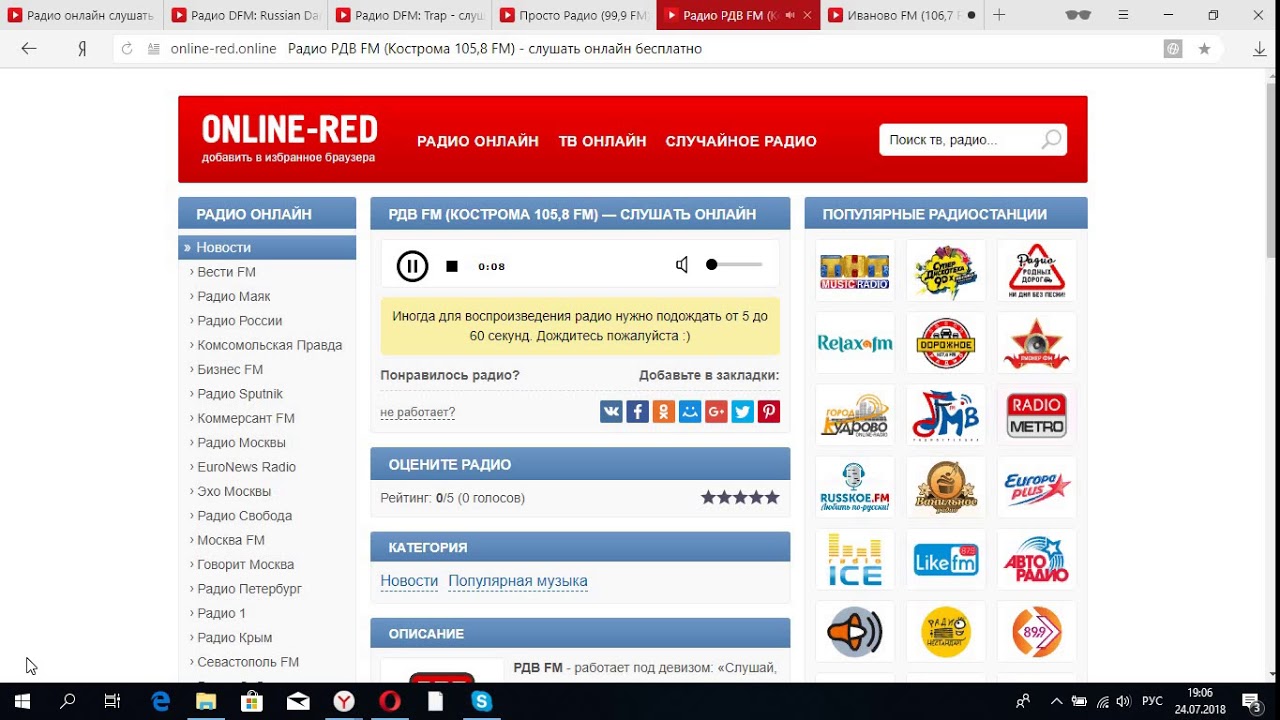Mute the radio player volume

[x=682, y=265]
